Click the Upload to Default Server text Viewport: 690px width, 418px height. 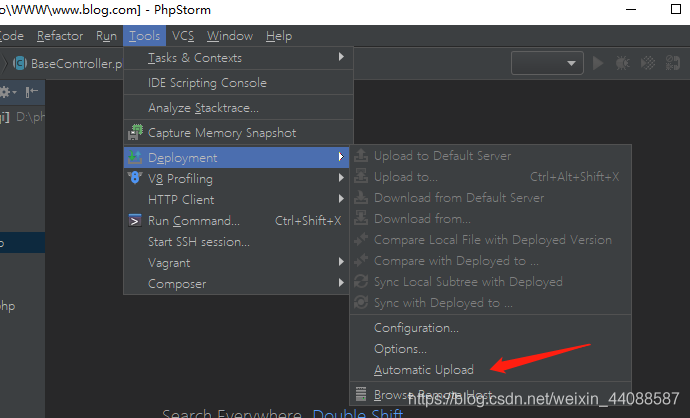[x=443, y=156]
